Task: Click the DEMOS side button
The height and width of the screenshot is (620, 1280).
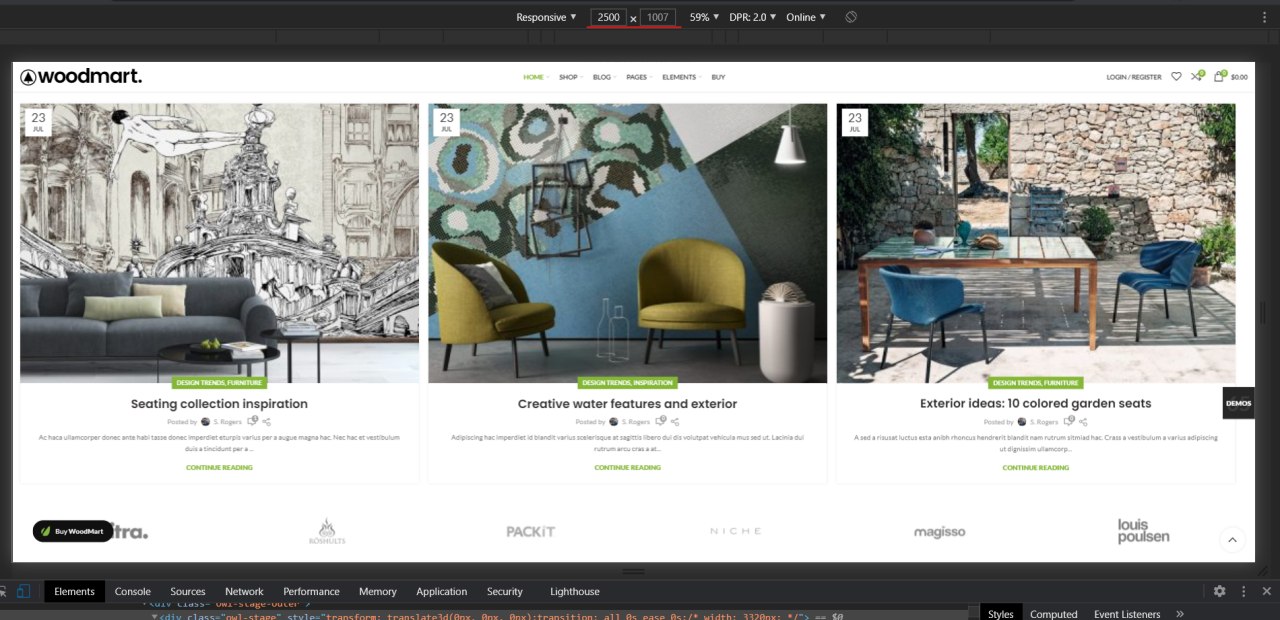Action: click(x=1238, y=402)
